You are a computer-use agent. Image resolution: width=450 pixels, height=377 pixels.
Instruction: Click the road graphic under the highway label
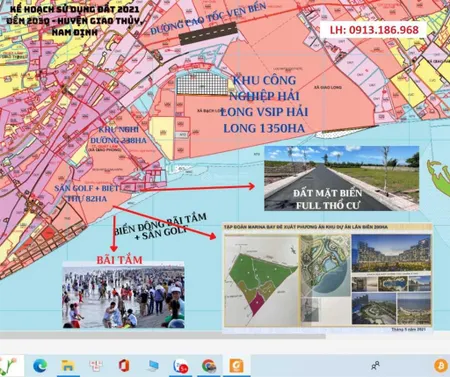click(208, 34)
